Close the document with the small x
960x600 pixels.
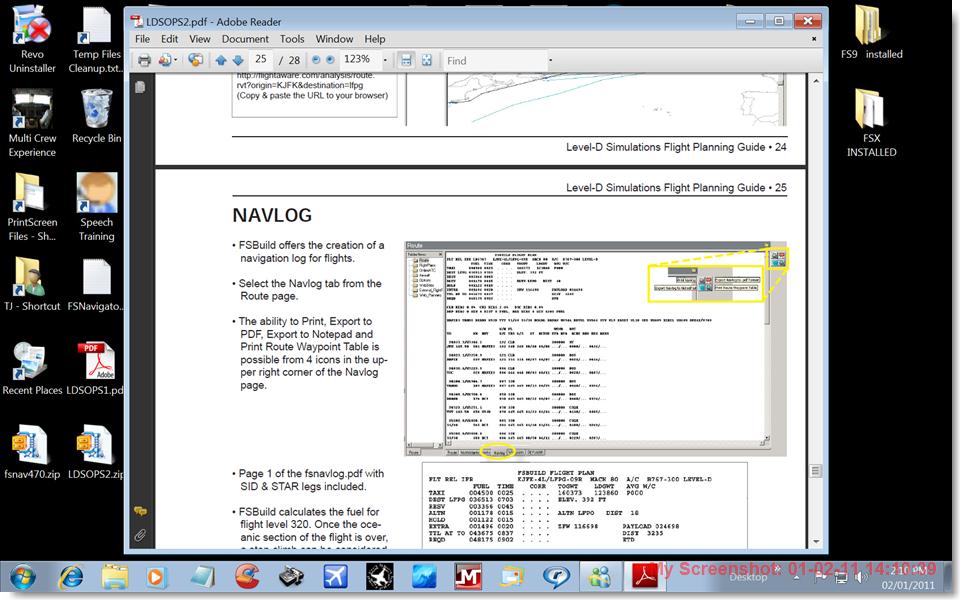(x=814, y=39)
